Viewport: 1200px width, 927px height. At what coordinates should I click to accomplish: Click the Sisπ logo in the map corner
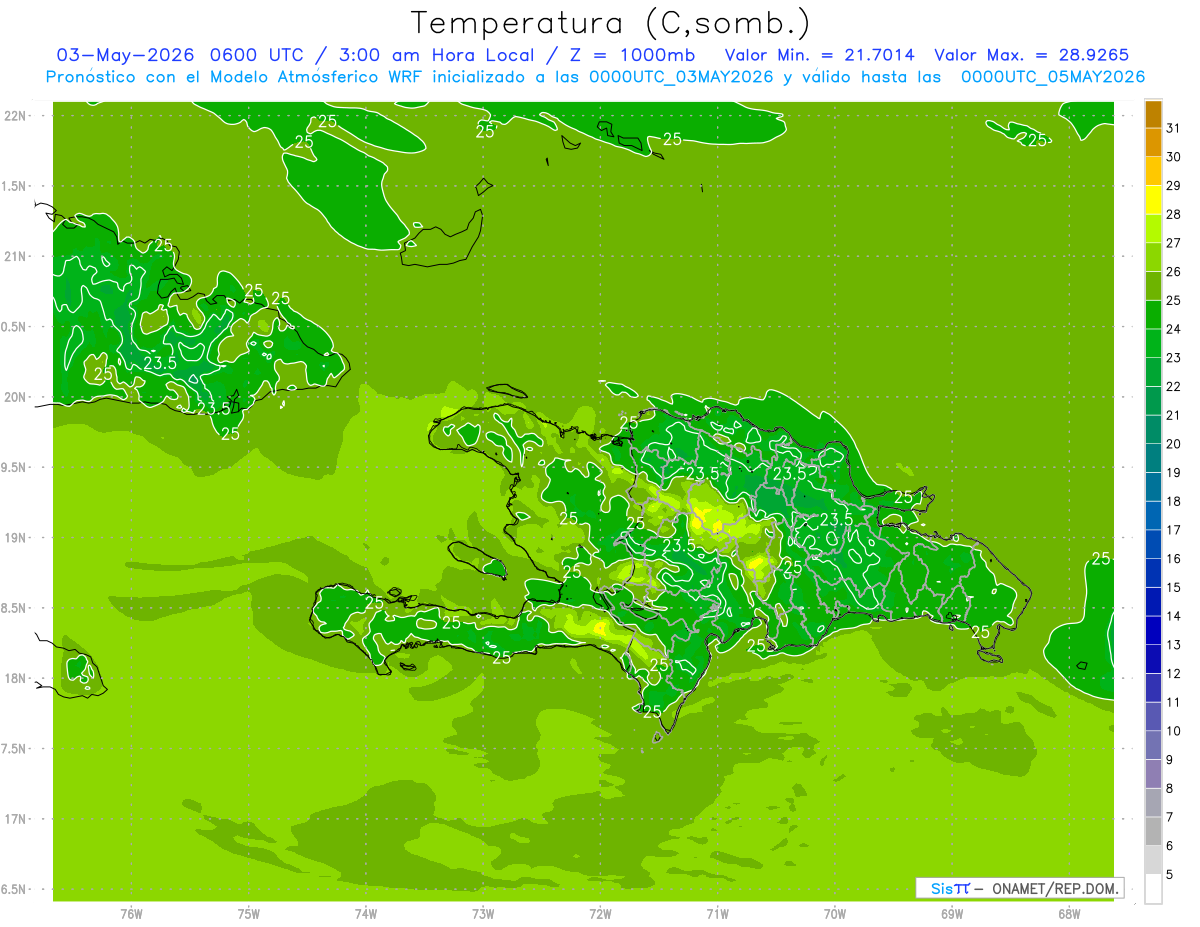pos(949,888)
